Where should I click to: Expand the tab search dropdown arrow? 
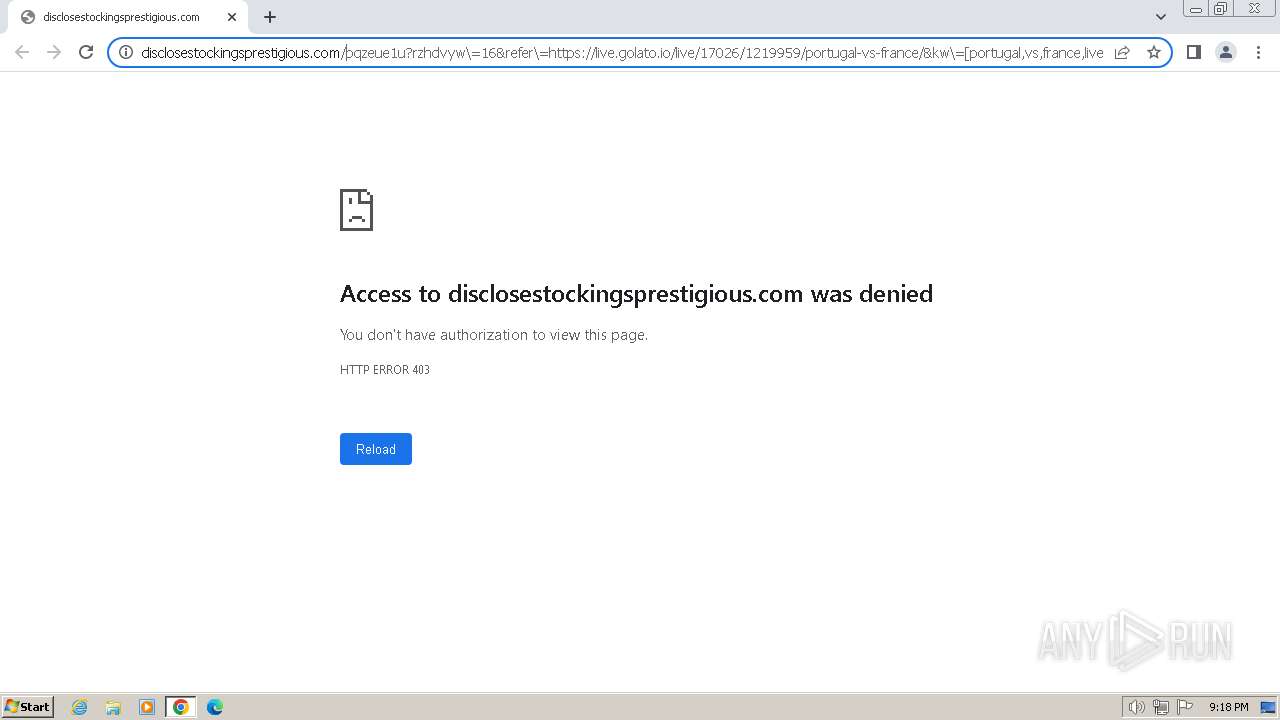tap(1160, 17)
